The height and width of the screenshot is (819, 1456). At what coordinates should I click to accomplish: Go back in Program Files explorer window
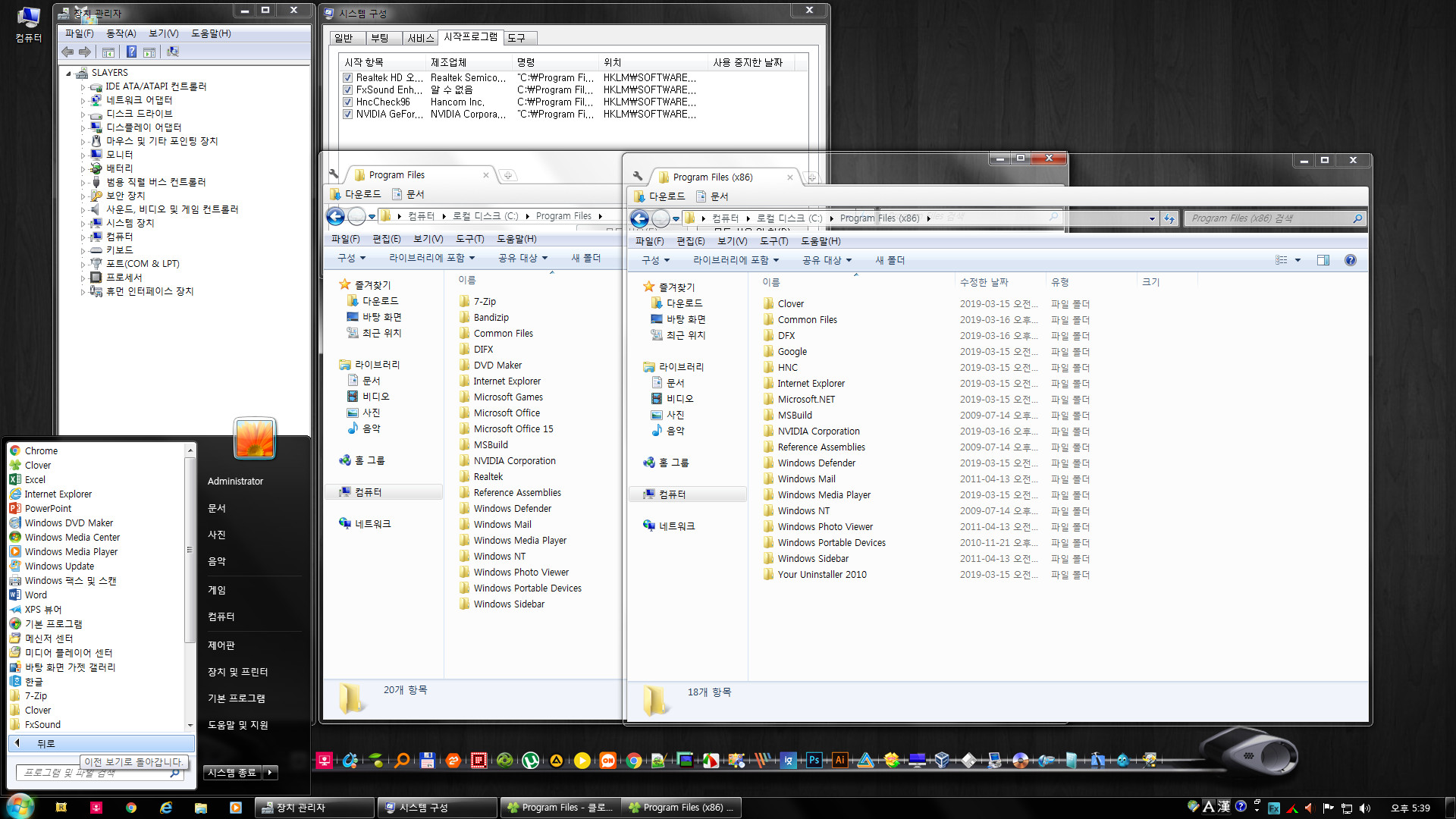(335, 216)
